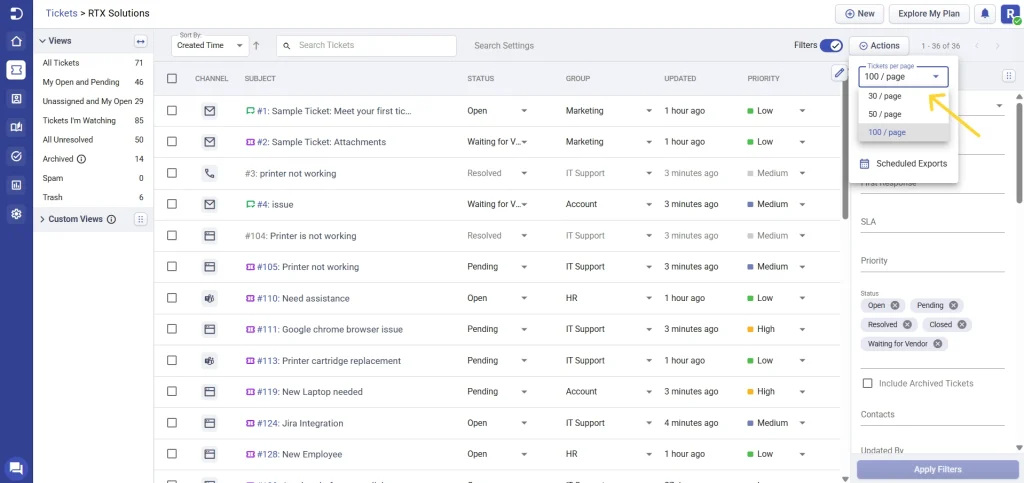Image resolution: width=1024 pixels, height=483 pixels.
Task: Click the filter panel grid icon
Action: pos(1009,76)
